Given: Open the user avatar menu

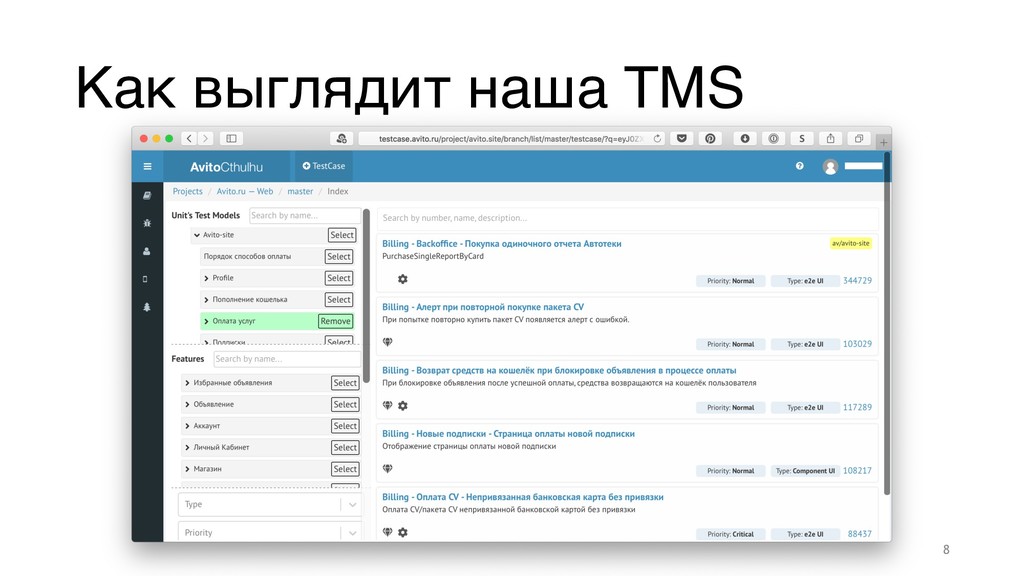Looking at the screenshot, I should (830, 167).
